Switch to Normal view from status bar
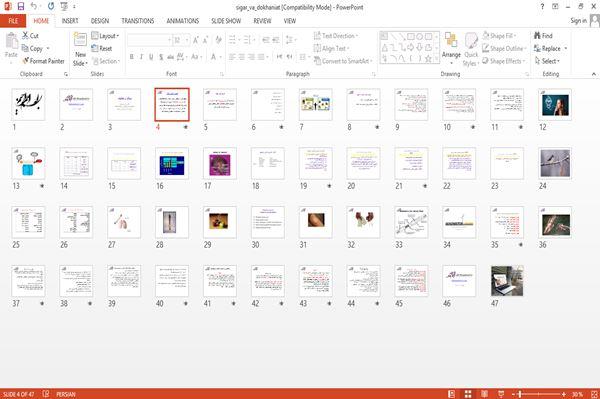Image resolution: width=600 pixels, height=399 pixels. tap(452, 394)
